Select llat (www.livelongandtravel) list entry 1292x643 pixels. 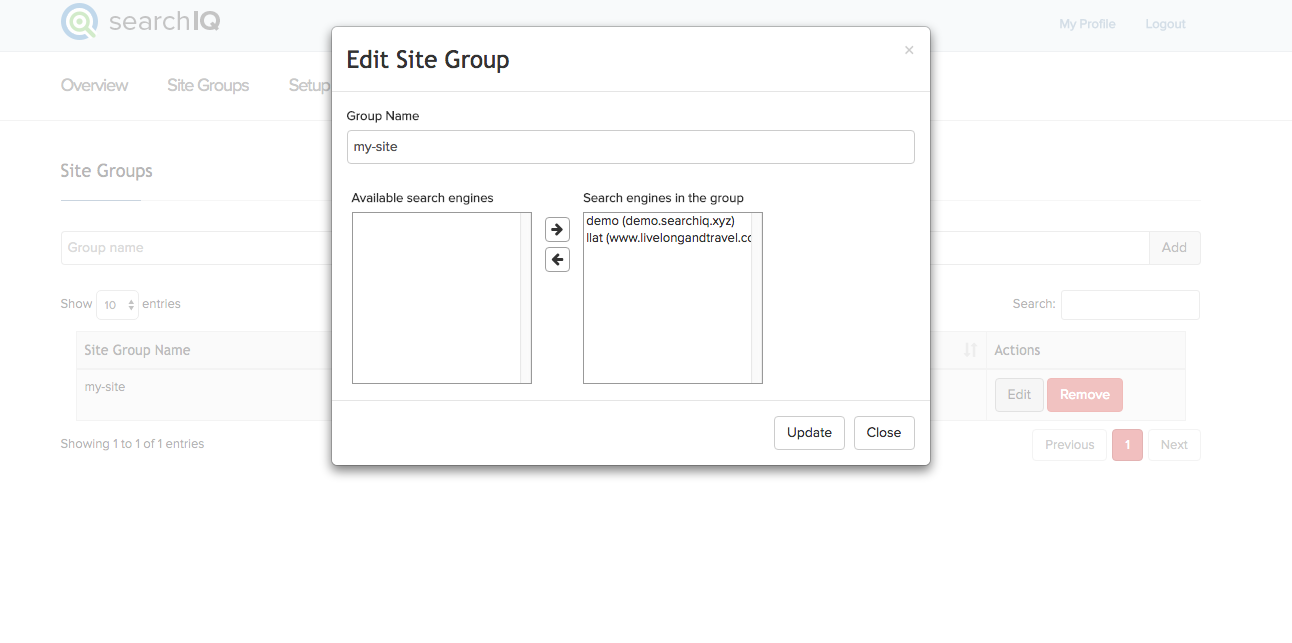(667, 238)
